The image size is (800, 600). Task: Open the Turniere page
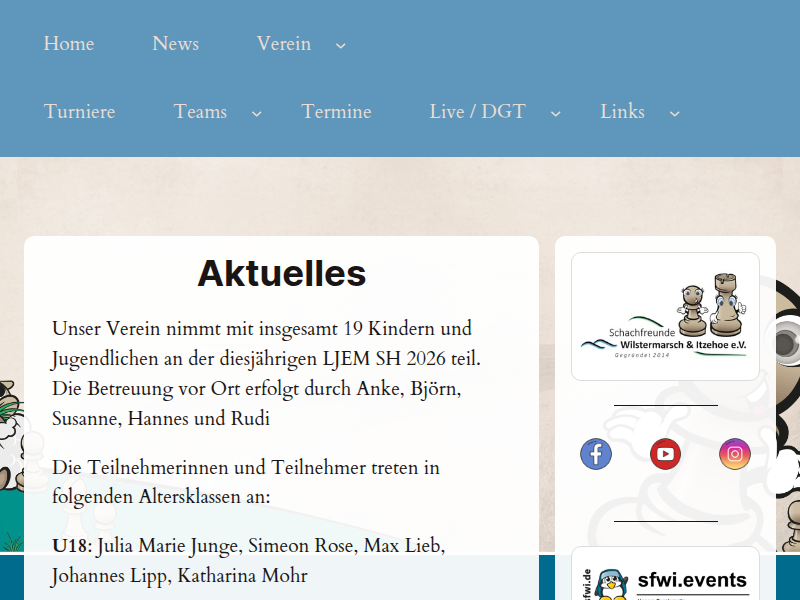coord(80,112)
